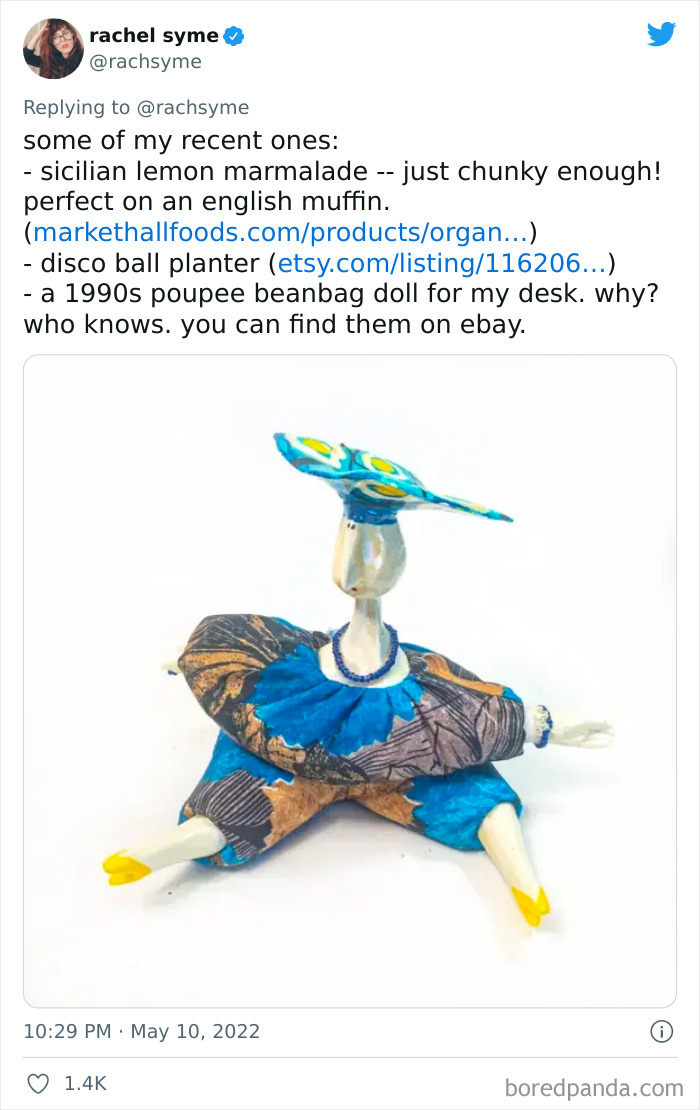This screenshot has width=700, height=1110.
Task: Click the rachel syme display name
Action: click(154, 35)
